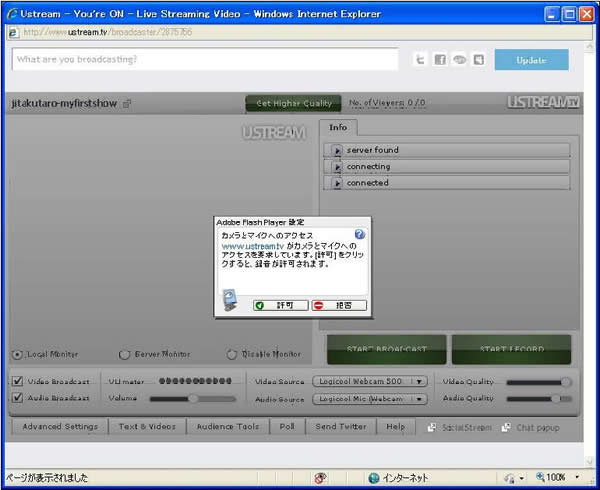
Task: Open popout icon next to jitakutaro-myfirstshow
Action: point(127,104)
